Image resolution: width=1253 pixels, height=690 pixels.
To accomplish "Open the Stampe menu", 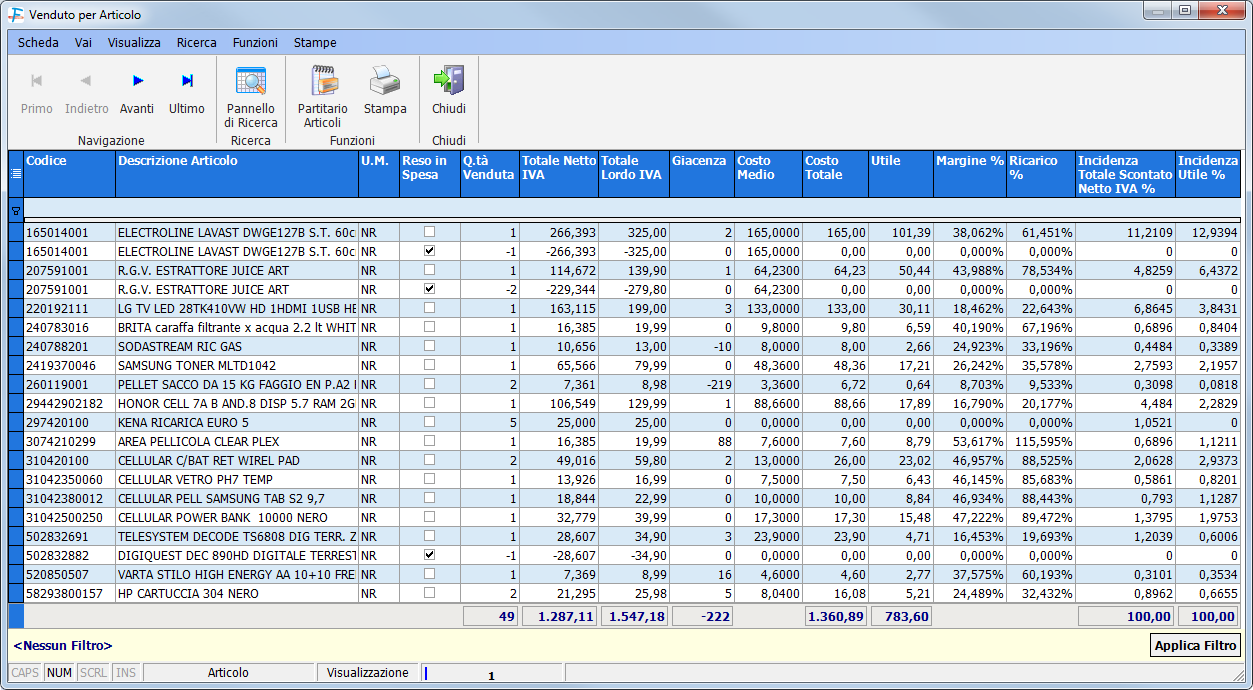I will click(315, 43).
